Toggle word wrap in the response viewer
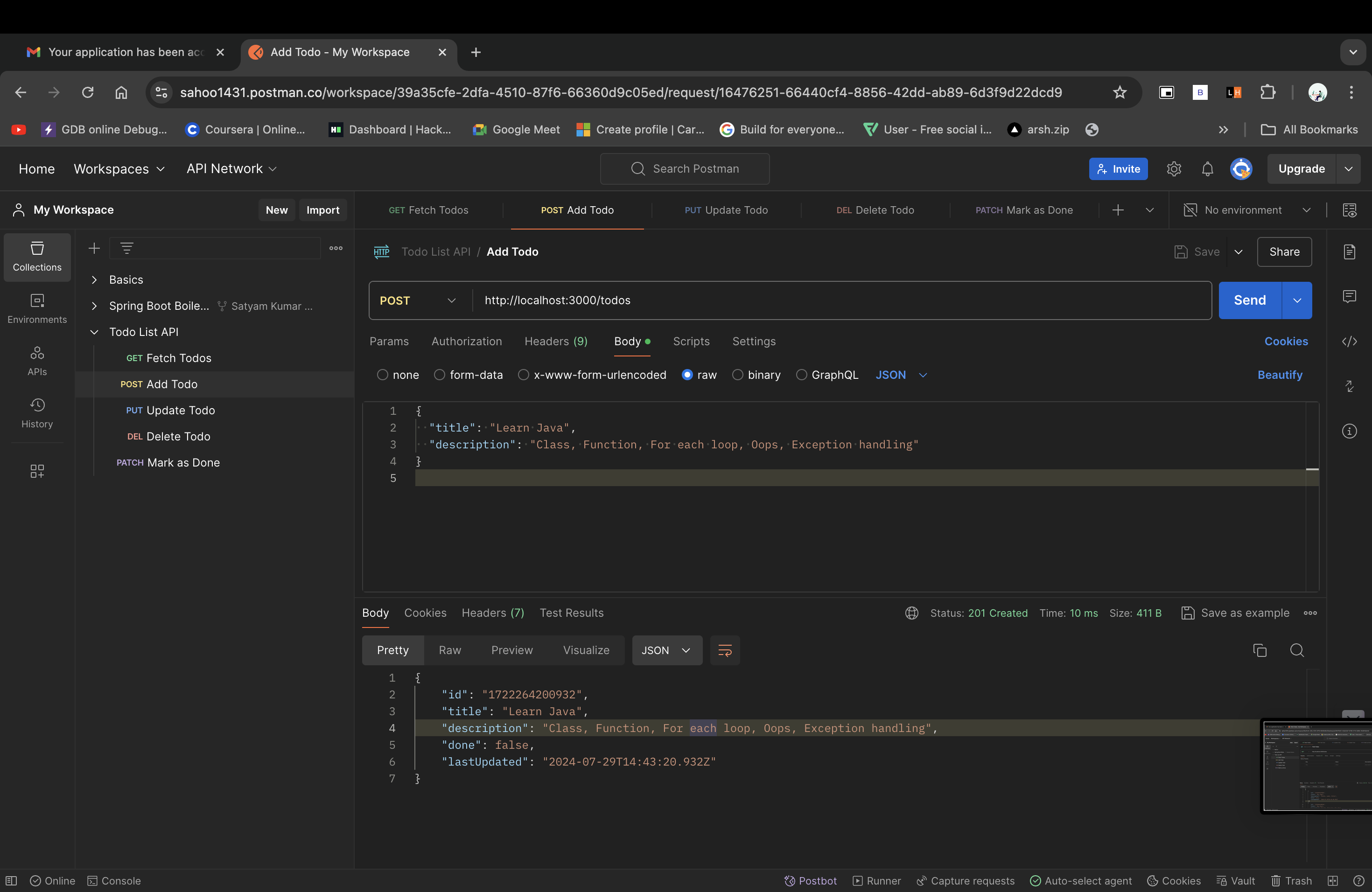 (725, 650)
